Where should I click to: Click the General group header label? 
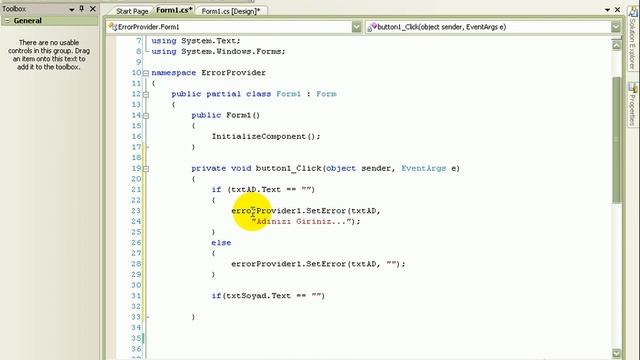pyautogui.click(x=27, y=20)
